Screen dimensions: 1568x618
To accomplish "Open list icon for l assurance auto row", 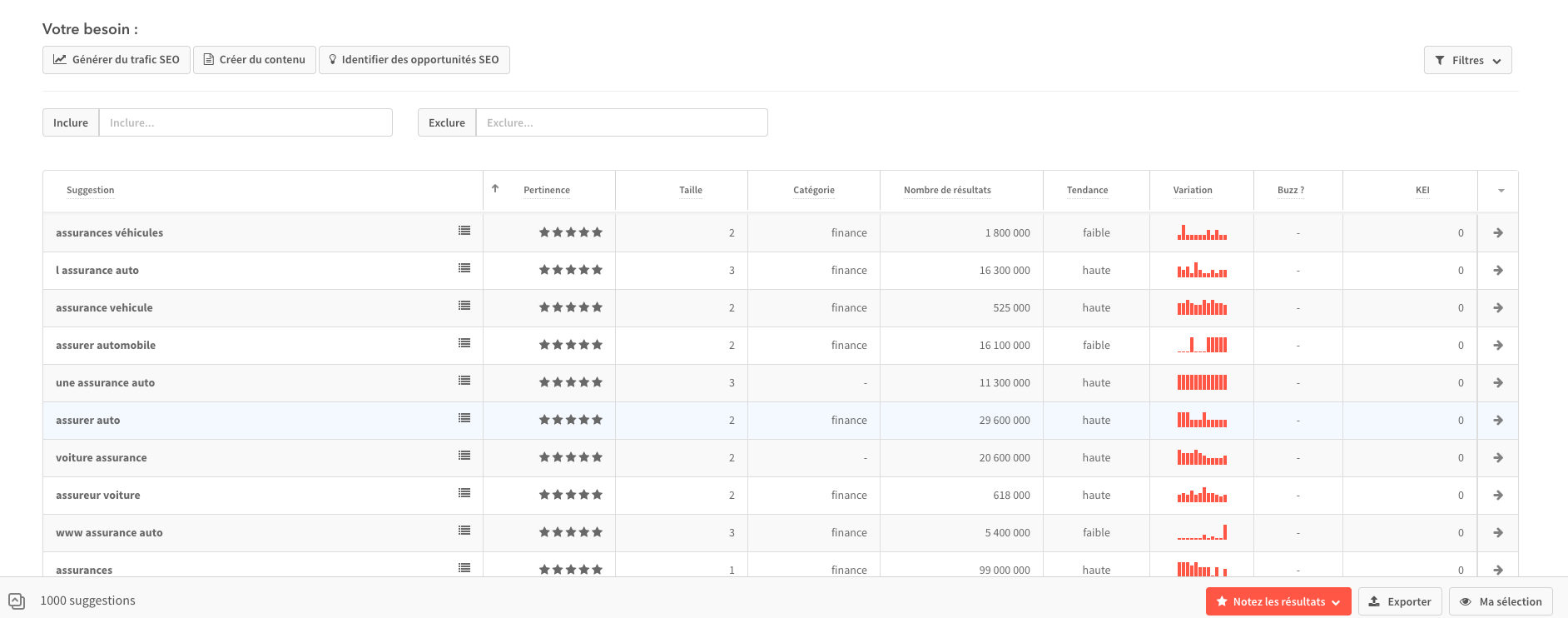I will 464,268.
